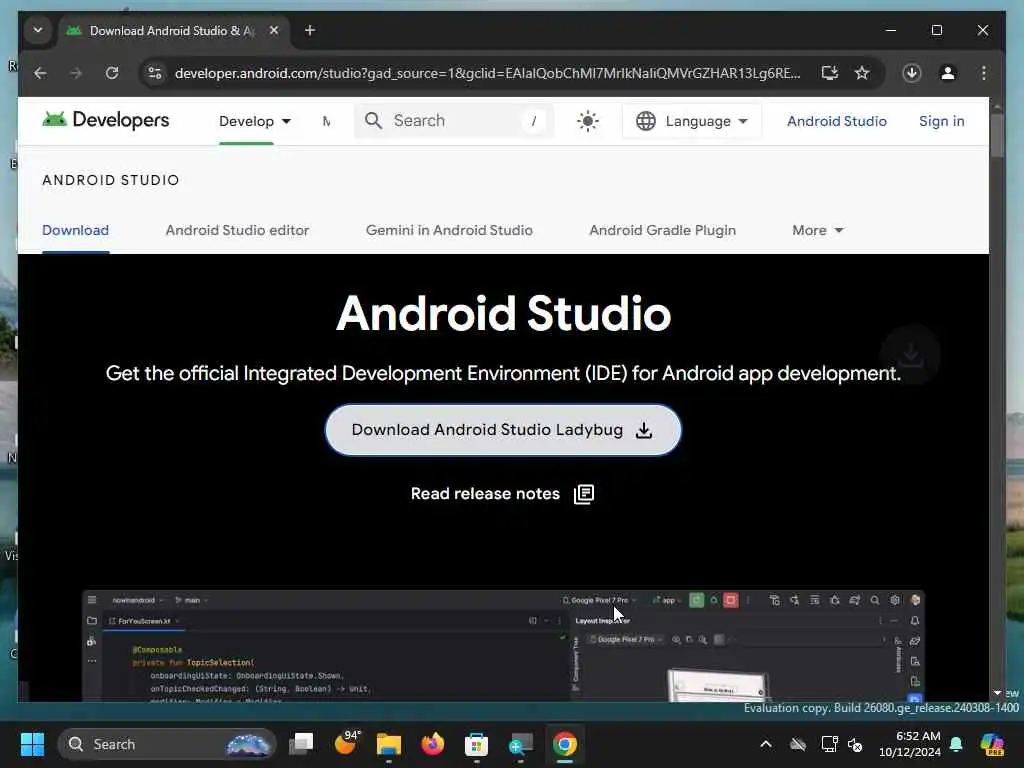The width and height of the screenshot is (1024, 768).
Task: Click the floating download circle icon
Action: point(910,356)
